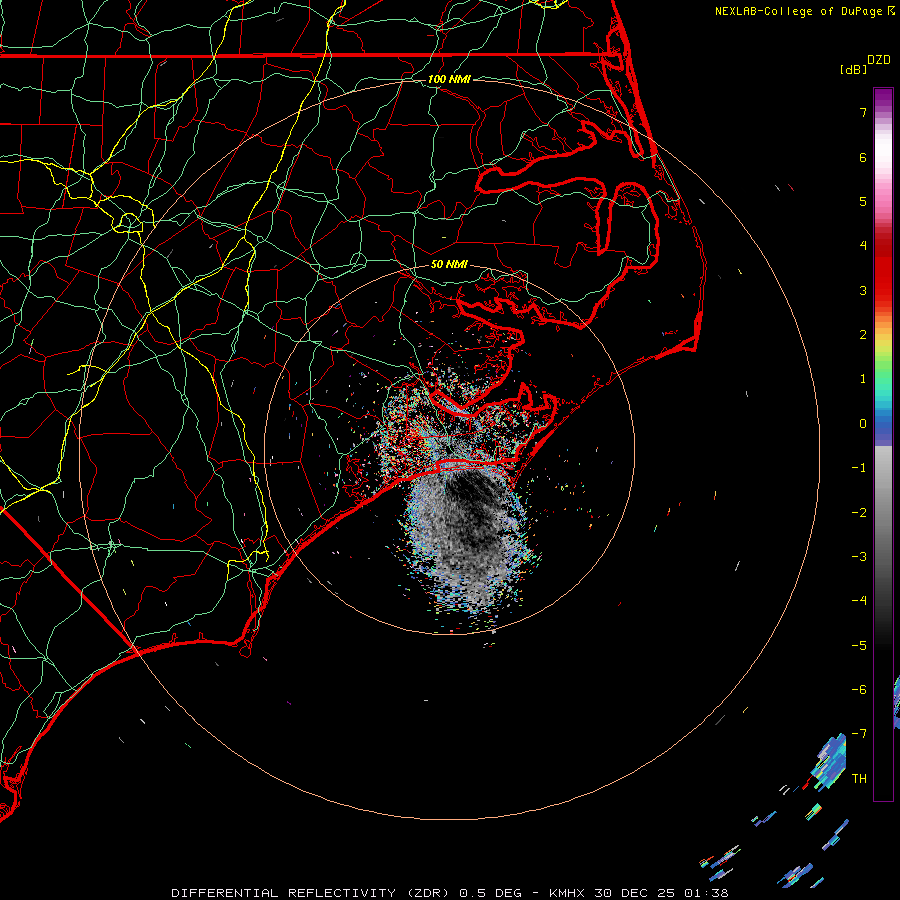900x900 pixels.
Task: Click the 1 value on the scale
Action: pos(863,379)
